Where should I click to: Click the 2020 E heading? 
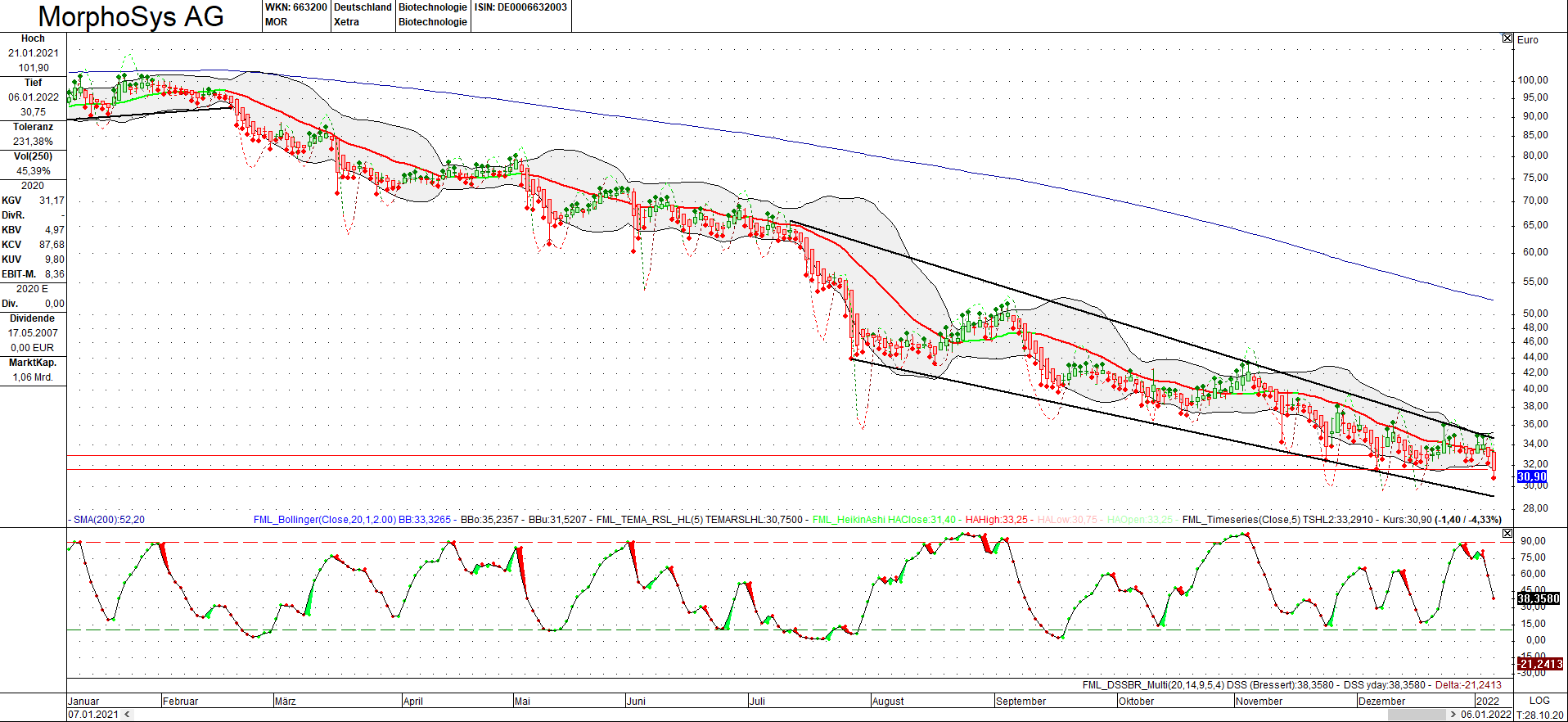[33, 289]
